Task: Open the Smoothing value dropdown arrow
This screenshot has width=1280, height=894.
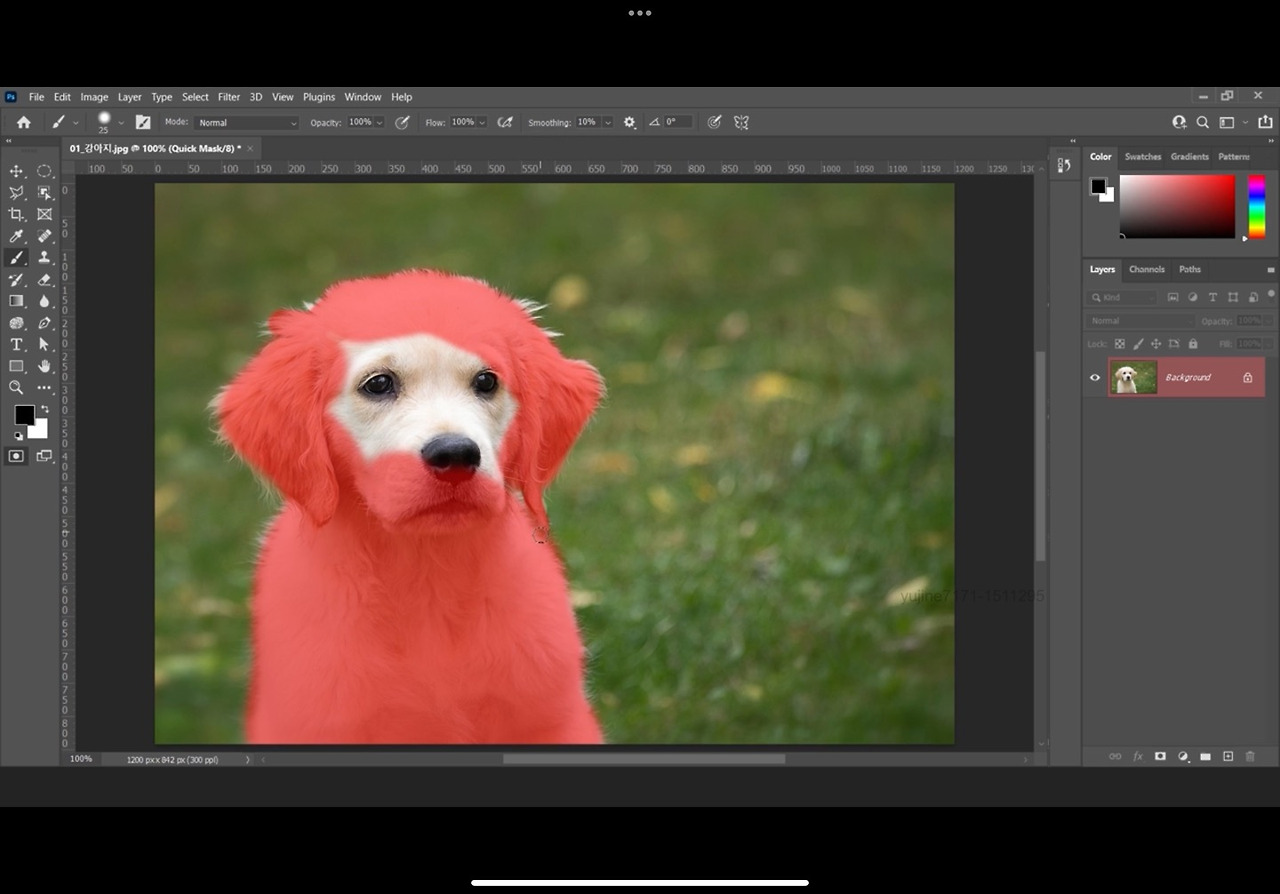Action: pos(607,122)
